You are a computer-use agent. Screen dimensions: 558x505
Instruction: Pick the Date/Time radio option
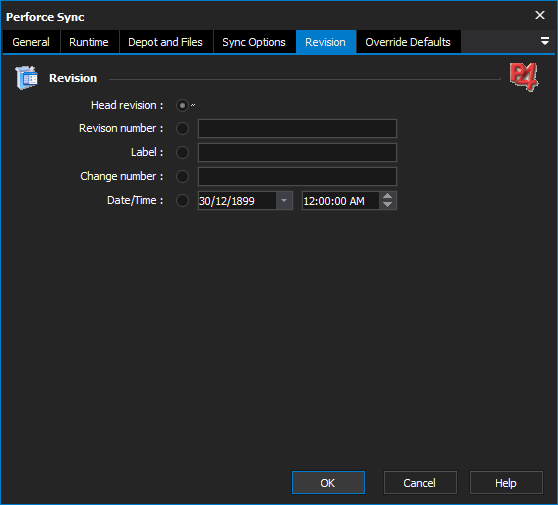pos(182,201)
